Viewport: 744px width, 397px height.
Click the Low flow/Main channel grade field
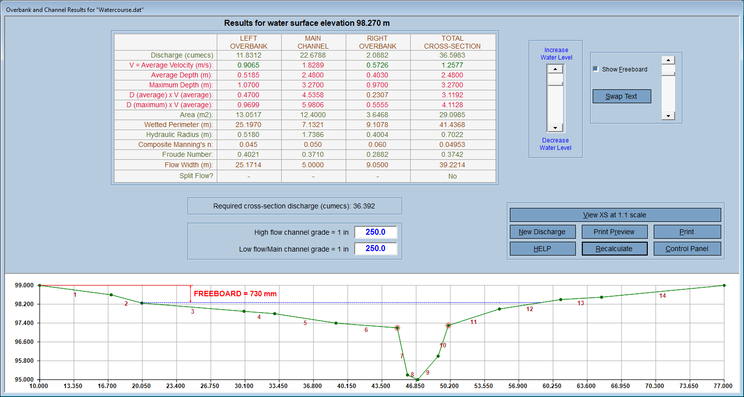(375, 249)
